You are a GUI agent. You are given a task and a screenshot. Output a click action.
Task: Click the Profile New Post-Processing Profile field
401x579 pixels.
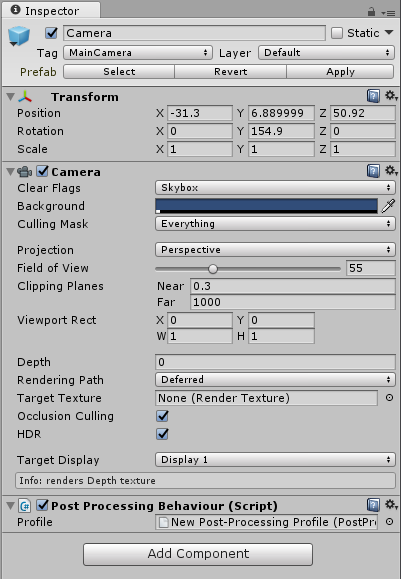click(x=266, y=522)
